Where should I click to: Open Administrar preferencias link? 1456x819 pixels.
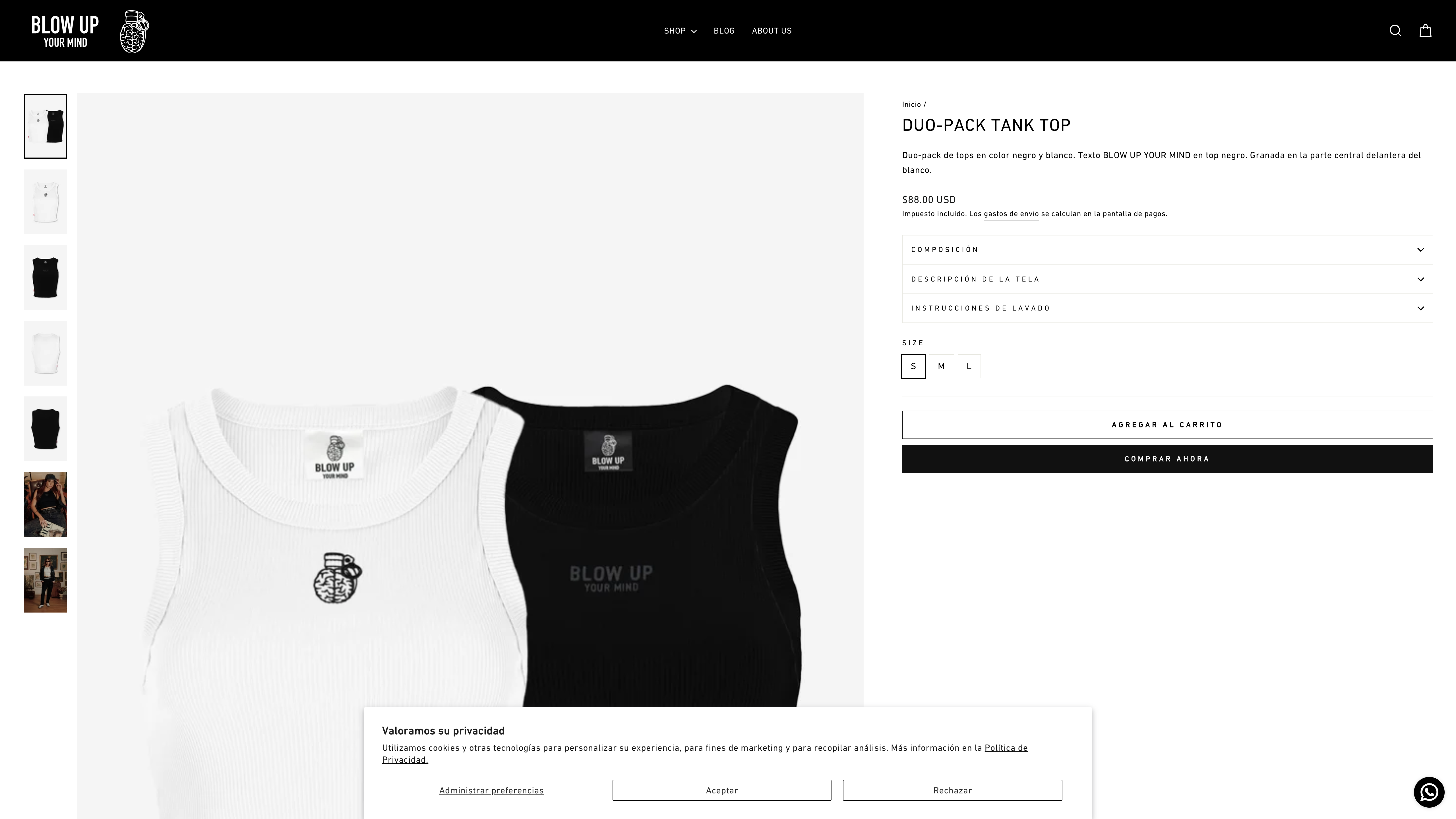pos(491,790)
